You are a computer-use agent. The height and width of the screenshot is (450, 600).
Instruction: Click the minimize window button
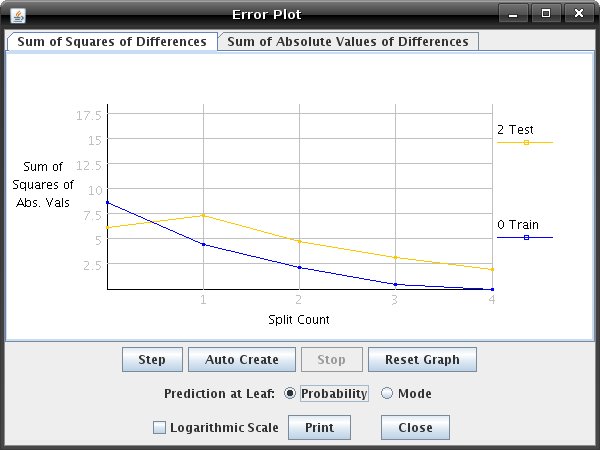click(514, 14)
